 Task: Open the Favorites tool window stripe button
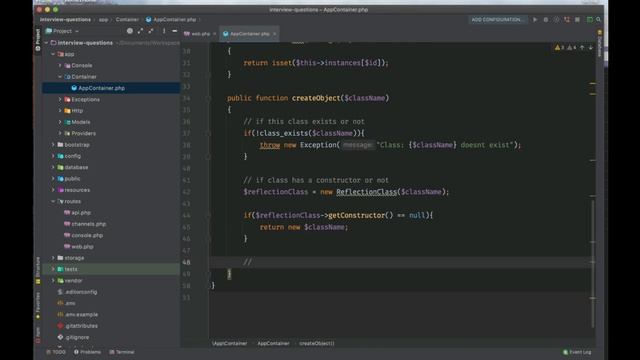coord(38,305)
